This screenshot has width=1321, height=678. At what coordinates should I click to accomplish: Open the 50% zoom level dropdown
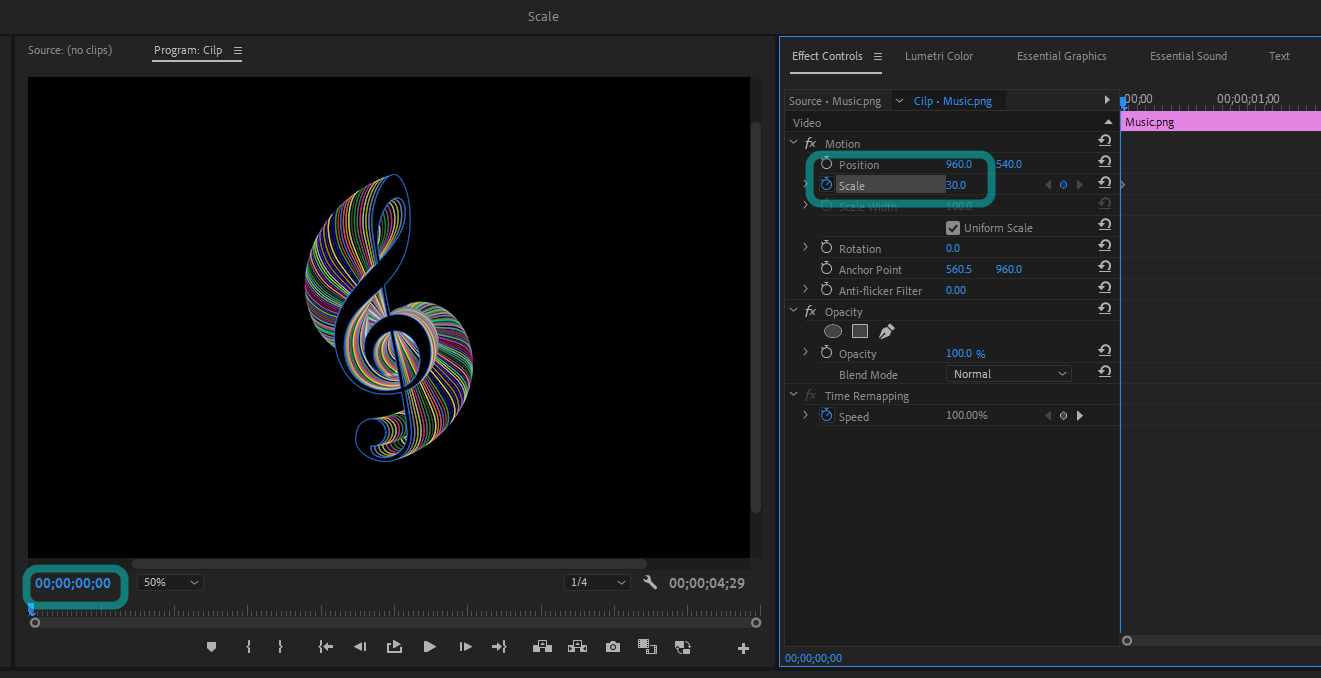(171, 582)
